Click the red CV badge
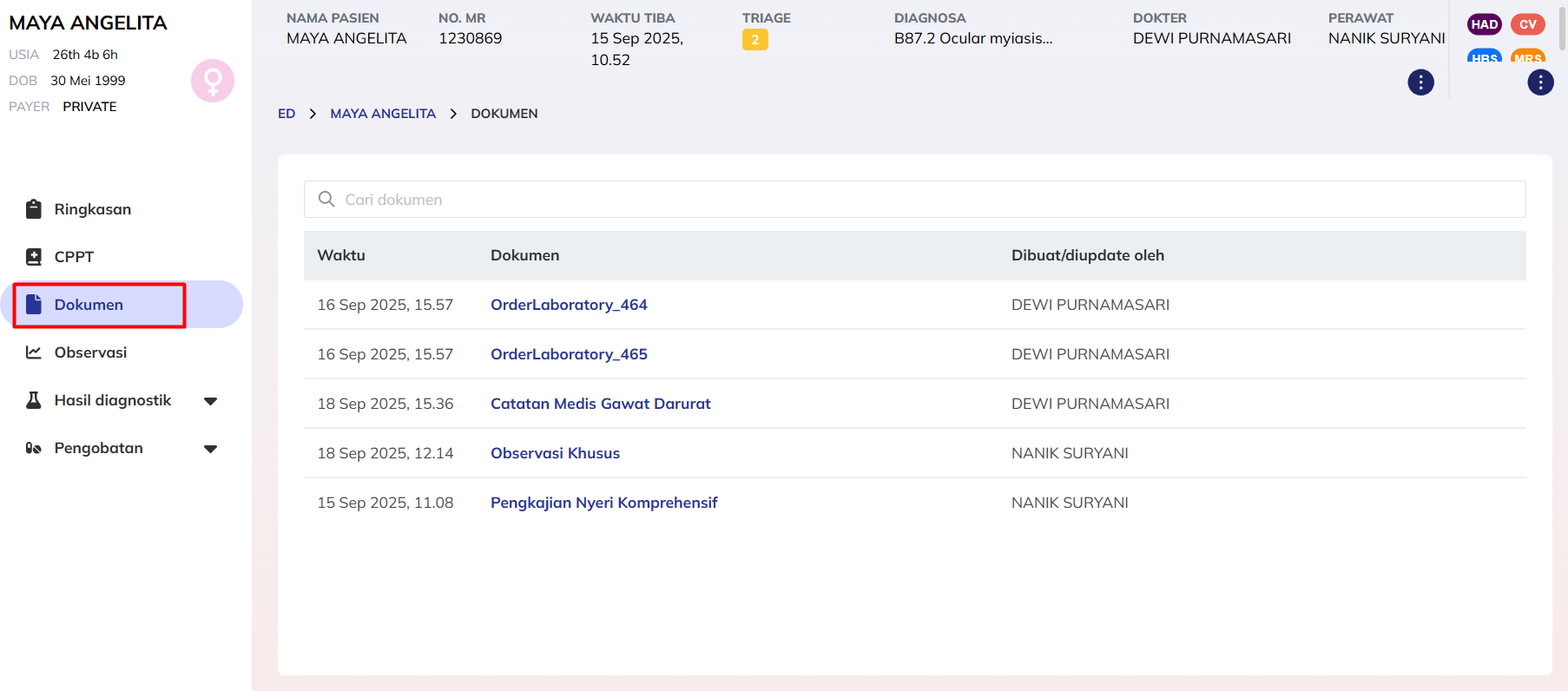Screen dimensions: 1568x691 [1527, 24]
